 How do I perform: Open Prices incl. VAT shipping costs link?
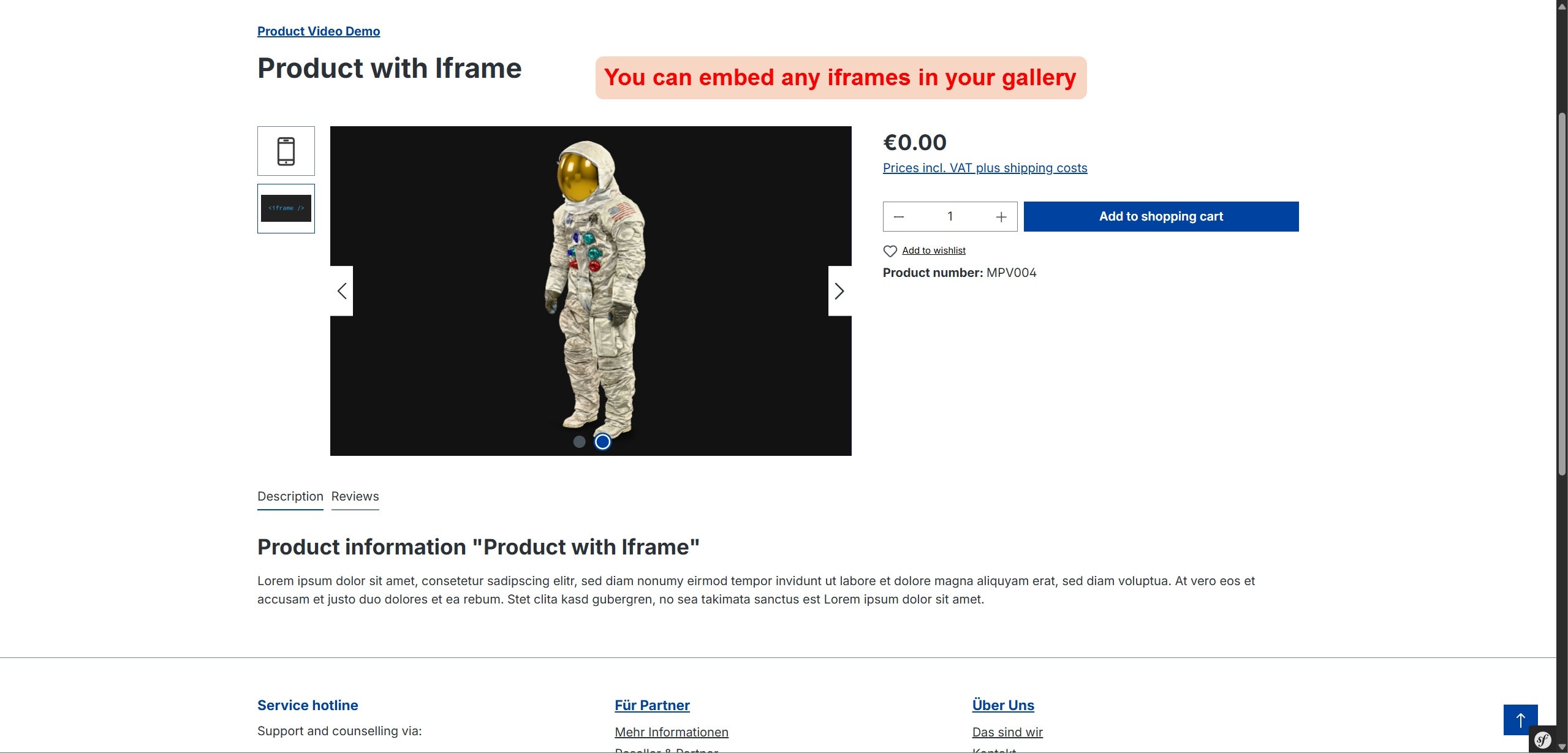pyautogui.click(x=985, y=168)
